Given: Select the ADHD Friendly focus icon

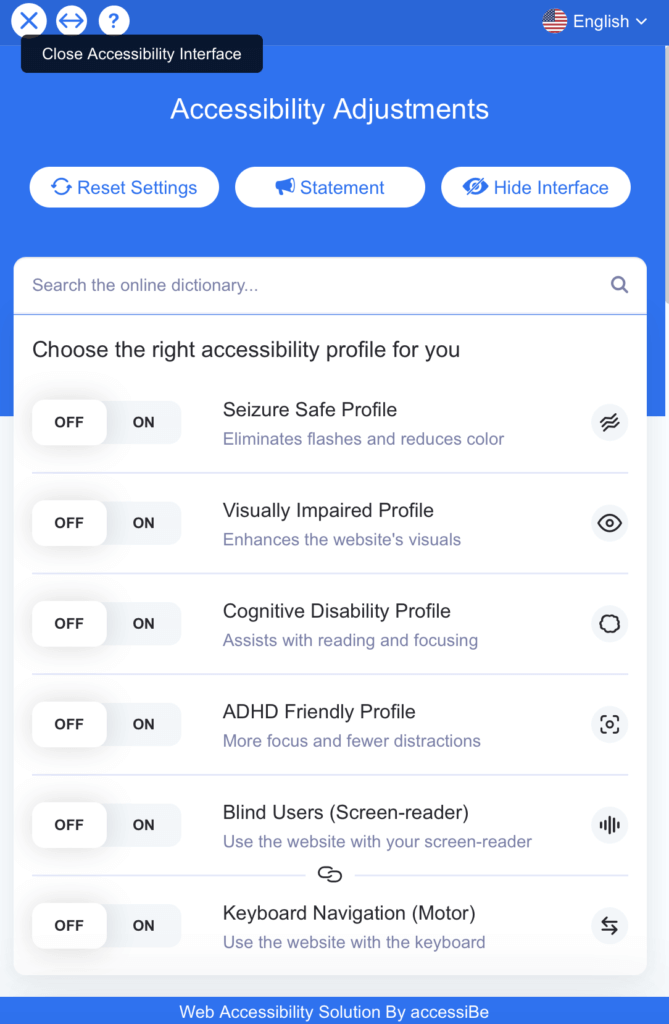Looking at the screenshot, I should tap(609, 724).
